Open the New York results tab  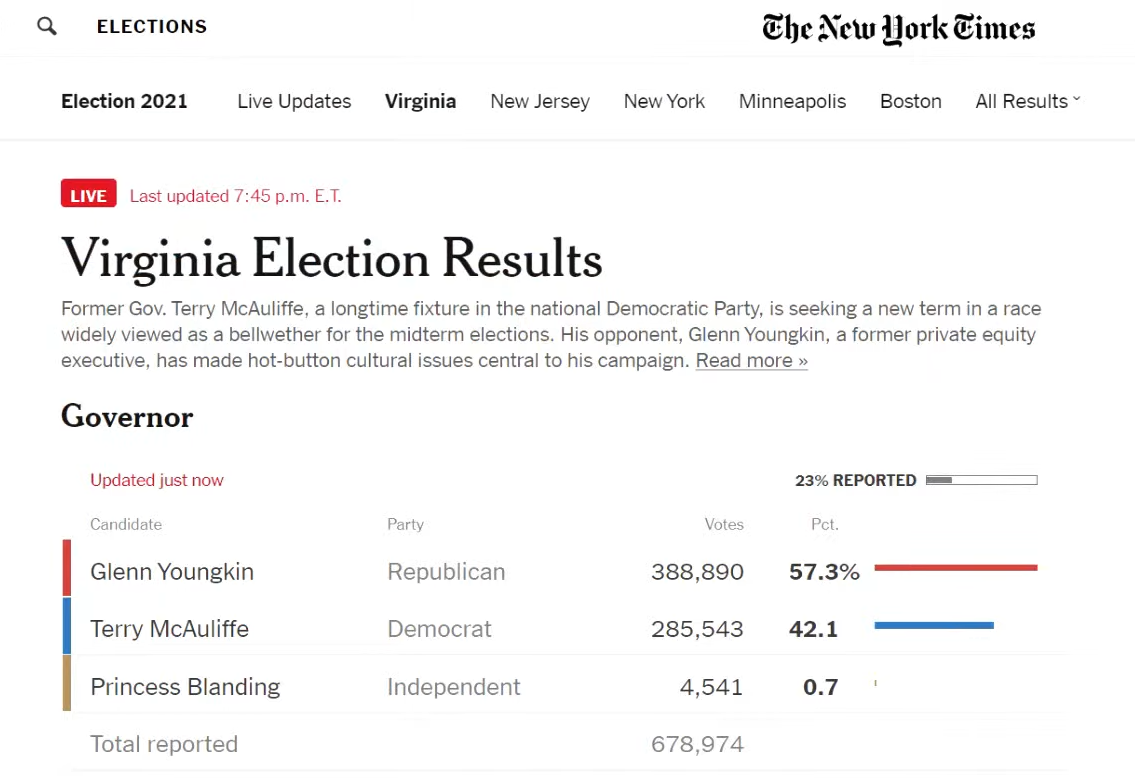pos(664,101)
